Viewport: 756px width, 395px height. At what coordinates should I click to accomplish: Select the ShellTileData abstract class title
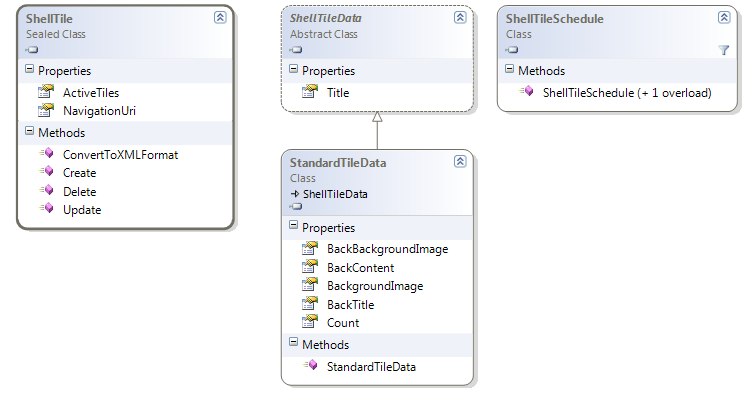point(325,18)
